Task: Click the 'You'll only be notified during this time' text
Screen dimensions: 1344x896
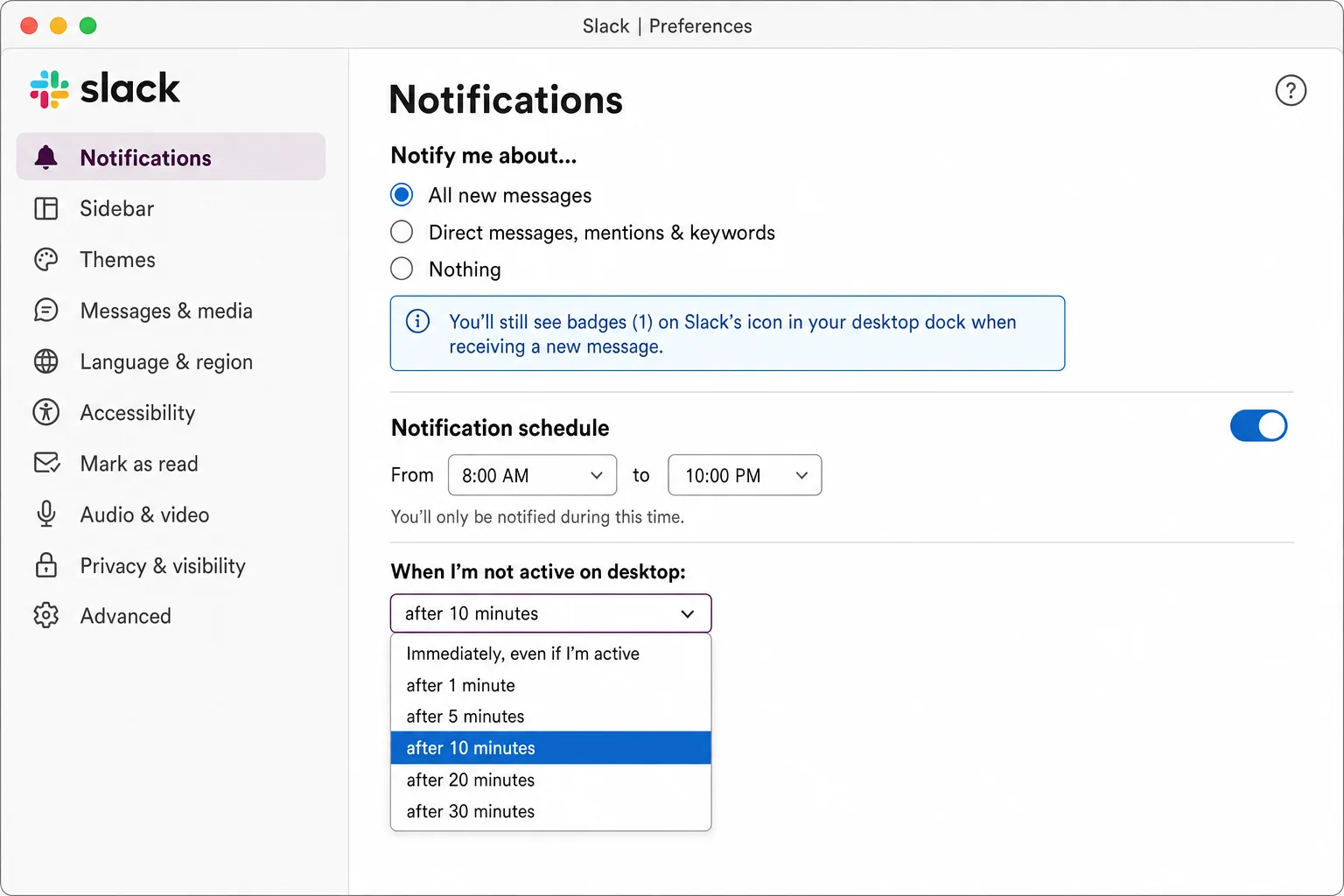Action: click(537, 517)
